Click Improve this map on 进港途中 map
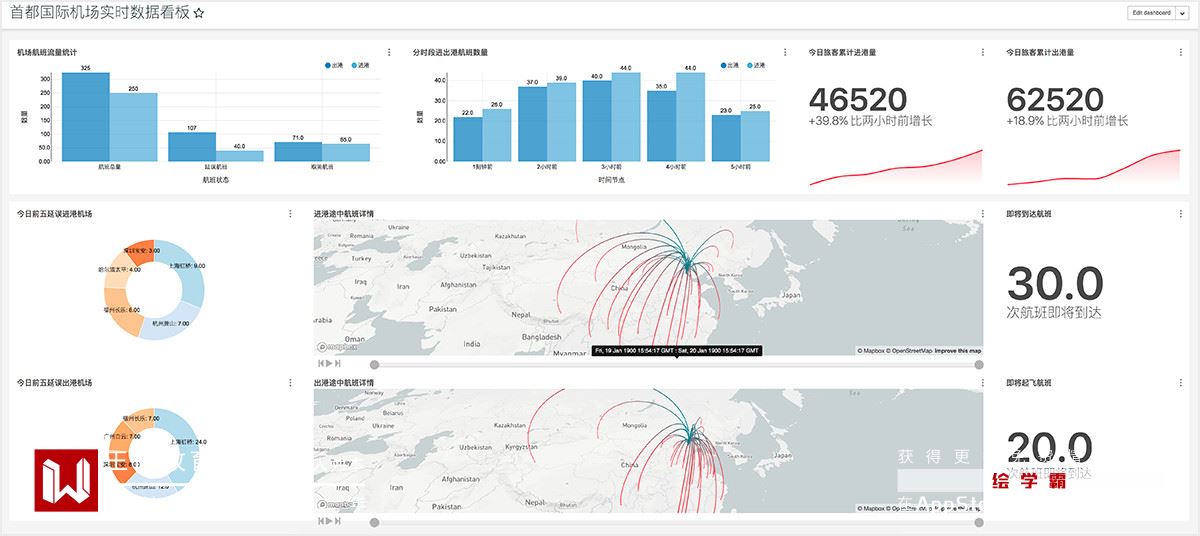 [x=958, y=351]
